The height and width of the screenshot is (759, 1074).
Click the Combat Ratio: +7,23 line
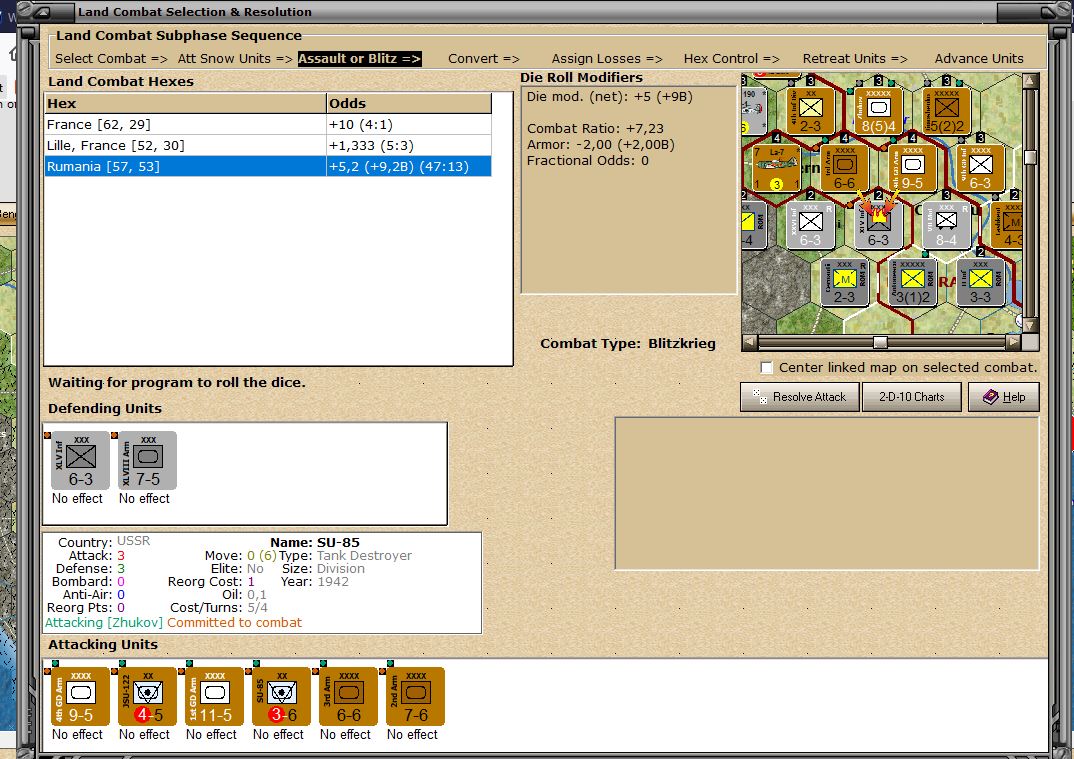click(595, 129)
